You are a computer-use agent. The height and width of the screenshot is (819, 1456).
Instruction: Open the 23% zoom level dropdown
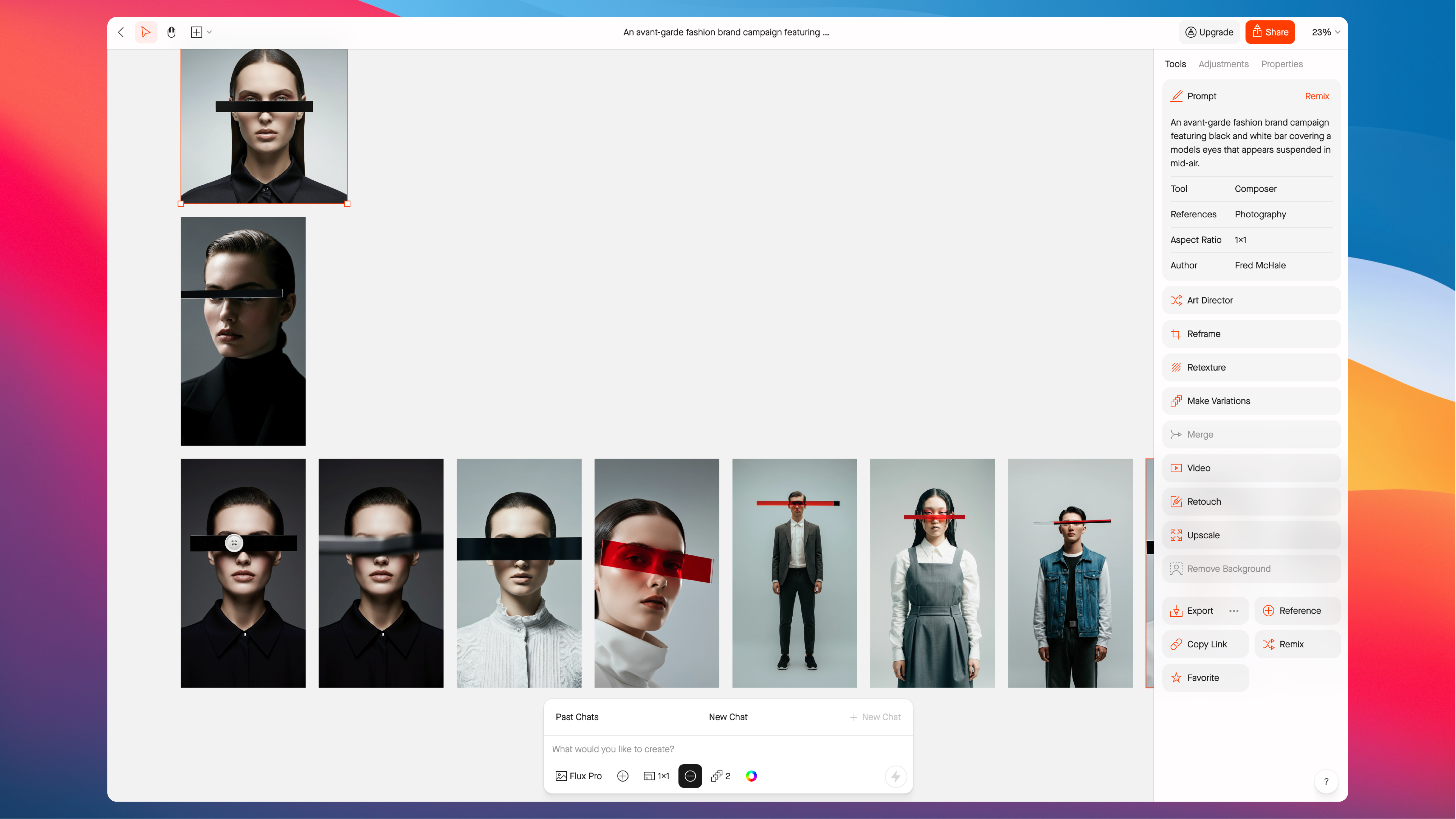(x=1325, y=32)
